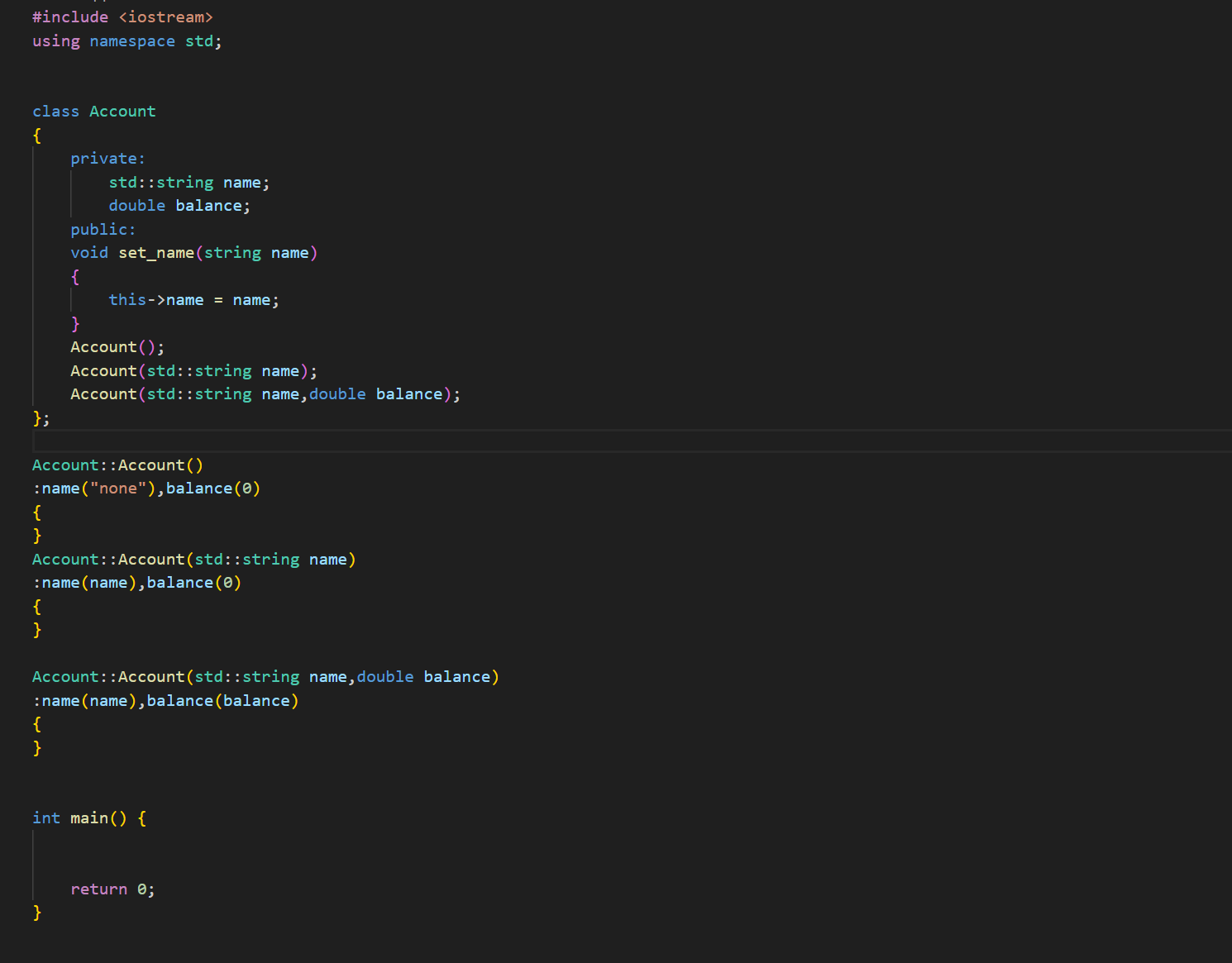Click "Account" in the "class Account" line

[122, 112]
